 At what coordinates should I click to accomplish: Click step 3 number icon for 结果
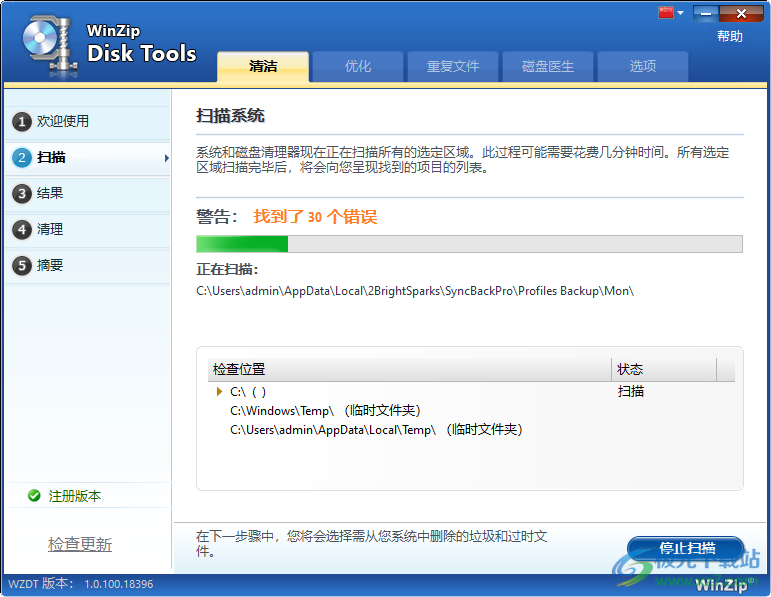coord(22,194)
